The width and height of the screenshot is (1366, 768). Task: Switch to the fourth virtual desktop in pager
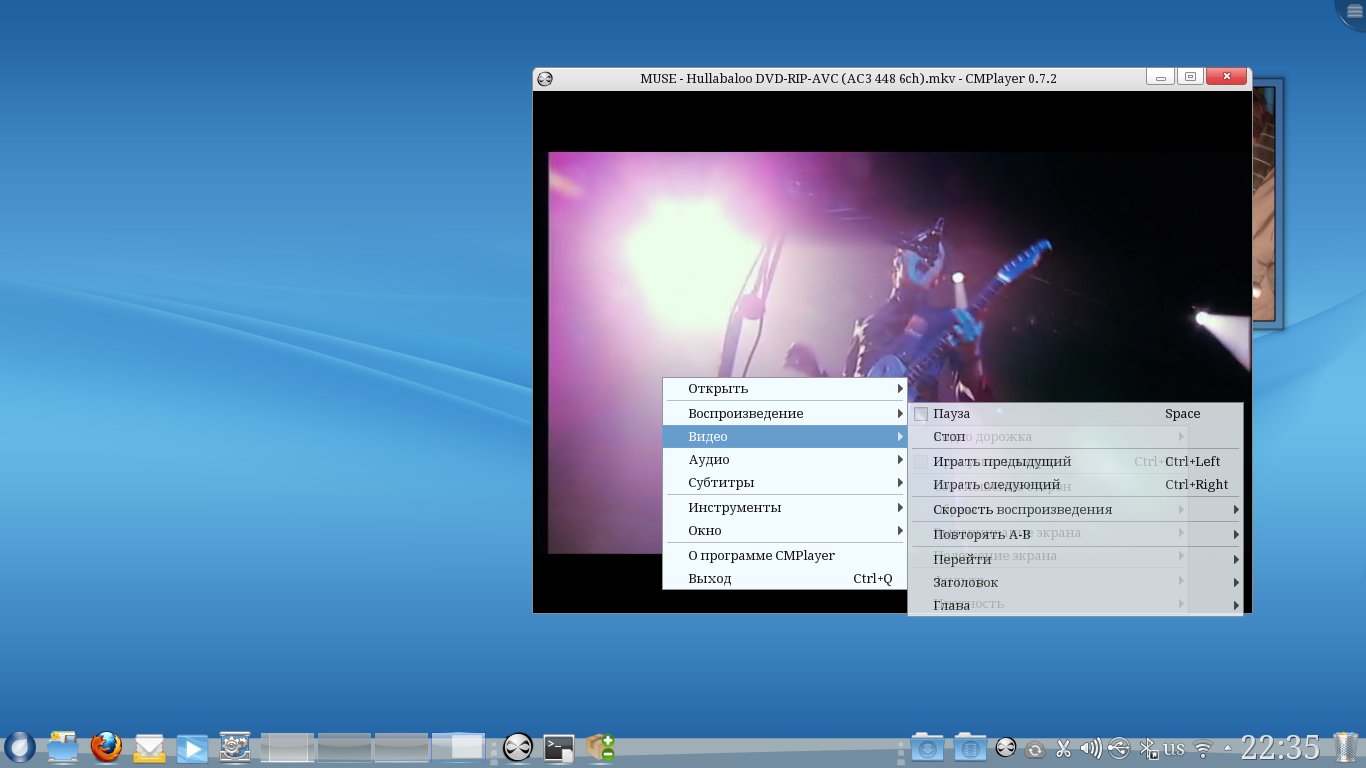coord(458,747)
